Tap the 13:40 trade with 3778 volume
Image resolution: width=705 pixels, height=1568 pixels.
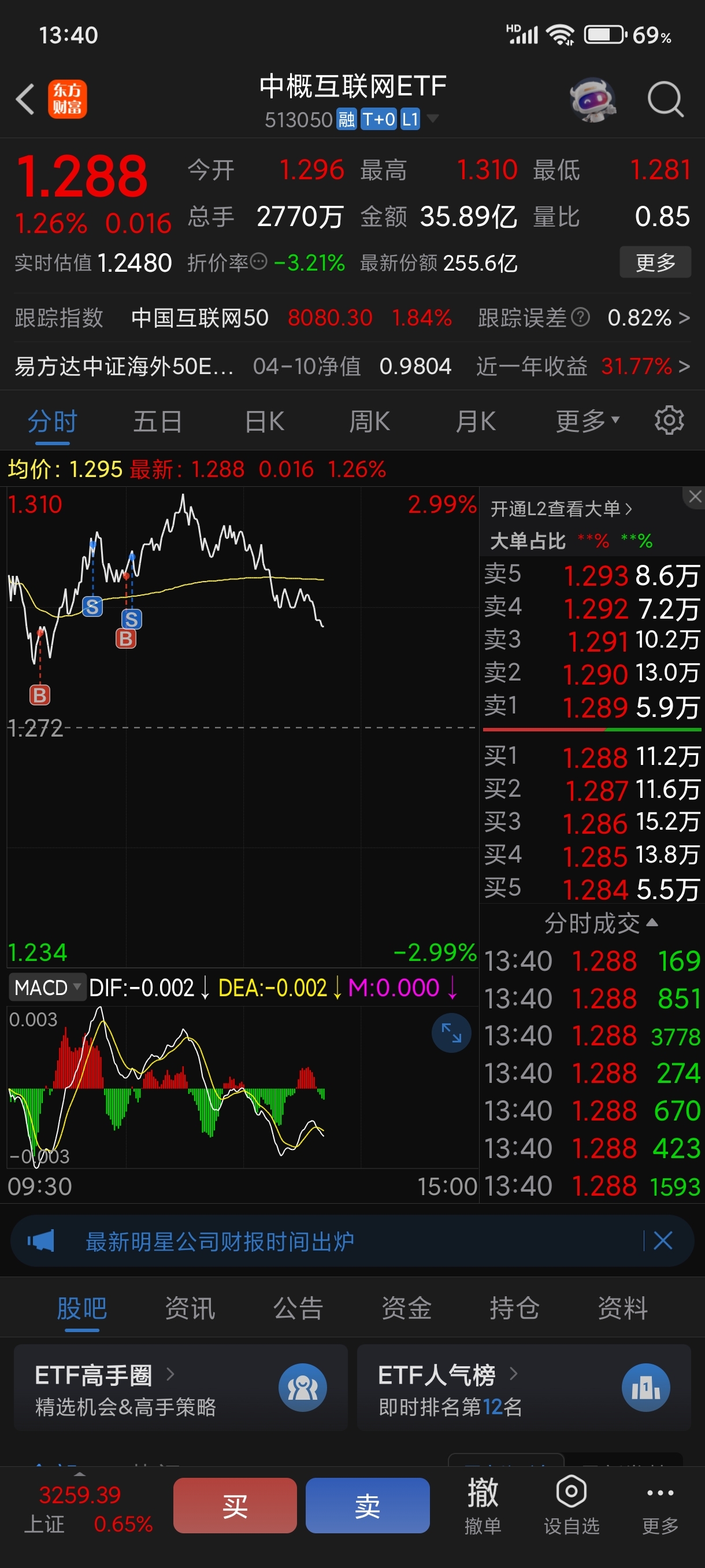pyautogui.click(x=592, y=1036)
